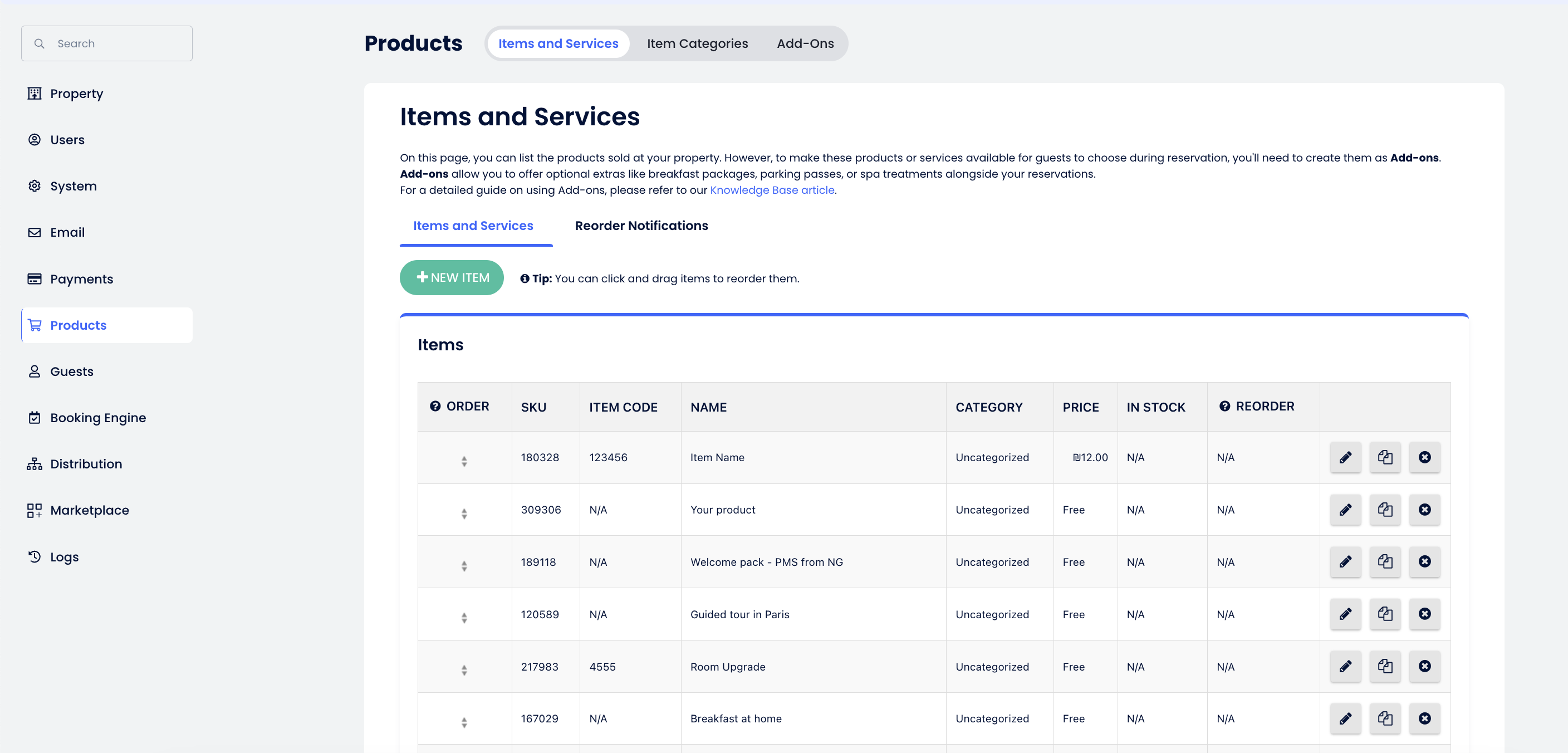Switch to the Add-Ons tab
Image resolution: width=1568 pixels, height=753 pixels.
tap(805, 43)
